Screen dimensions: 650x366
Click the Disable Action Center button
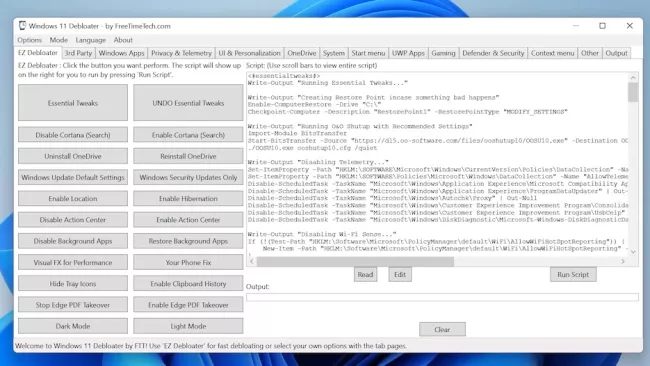point(73,220)
